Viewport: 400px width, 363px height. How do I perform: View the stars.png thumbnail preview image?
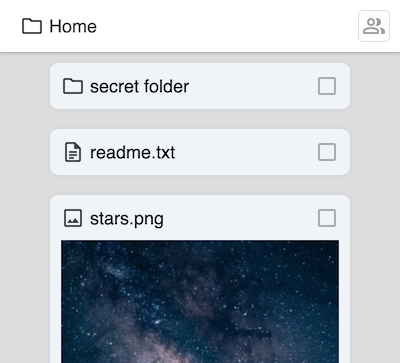click(200, 301)
